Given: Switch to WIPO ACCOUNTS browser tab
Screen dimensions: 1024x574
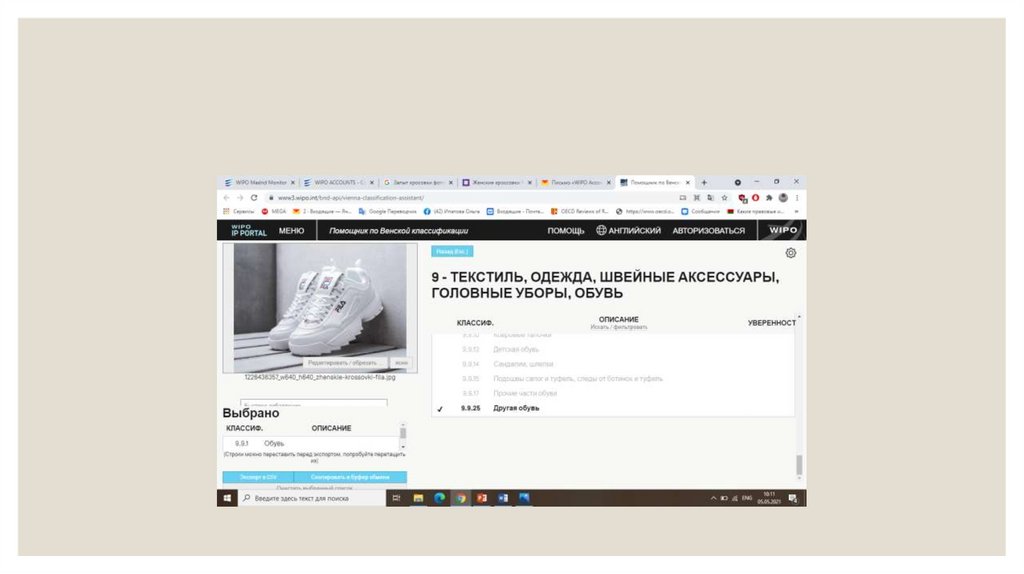Looking at the screenshot, I should [x=337, y=183].
